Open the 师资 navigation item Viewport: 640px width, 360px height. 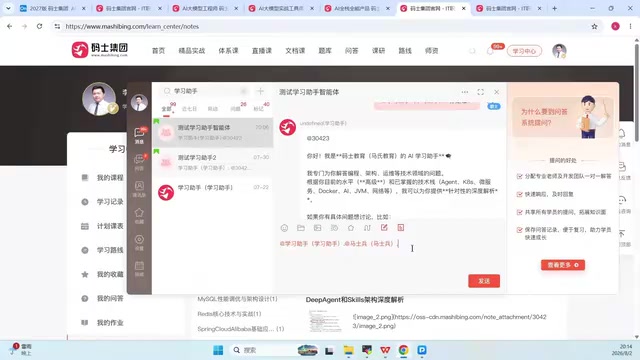tap(431, 51)
